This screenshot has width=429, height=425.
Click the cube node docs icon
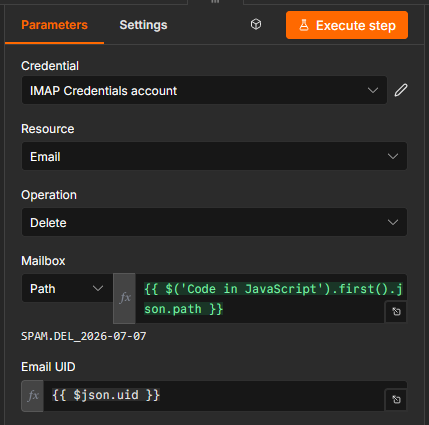pyautogui.click(x=256, y=24)
